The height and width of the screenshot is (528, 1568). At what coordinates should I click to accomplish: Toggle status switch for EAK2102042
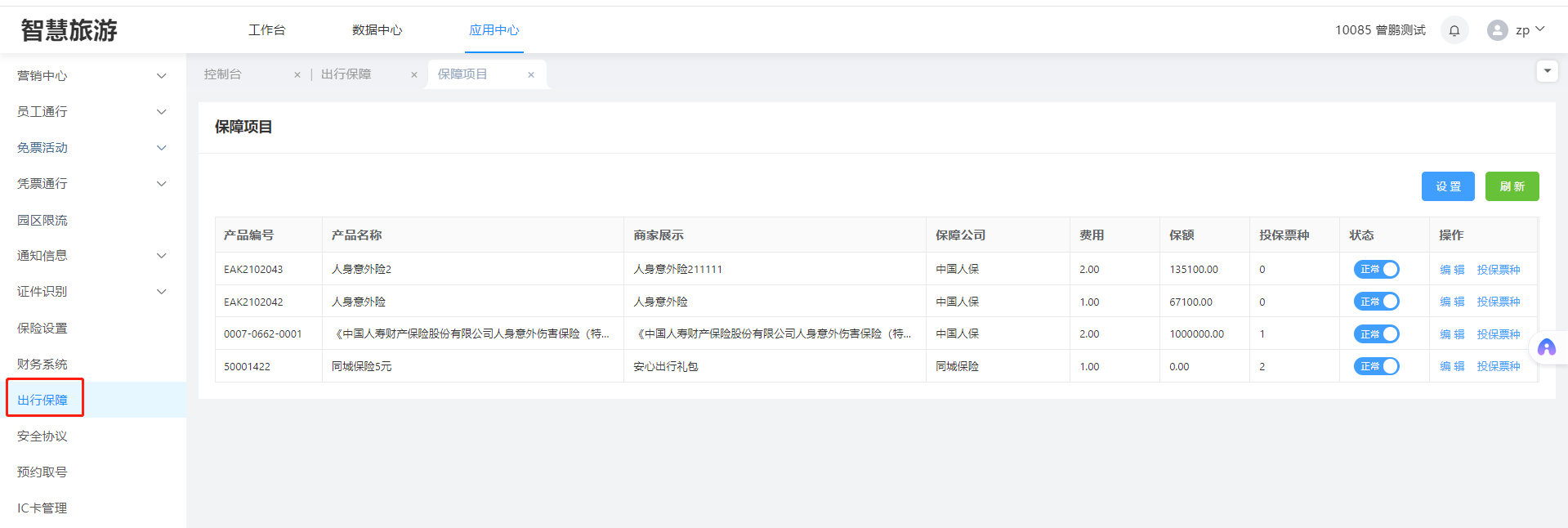[1377, 302]
